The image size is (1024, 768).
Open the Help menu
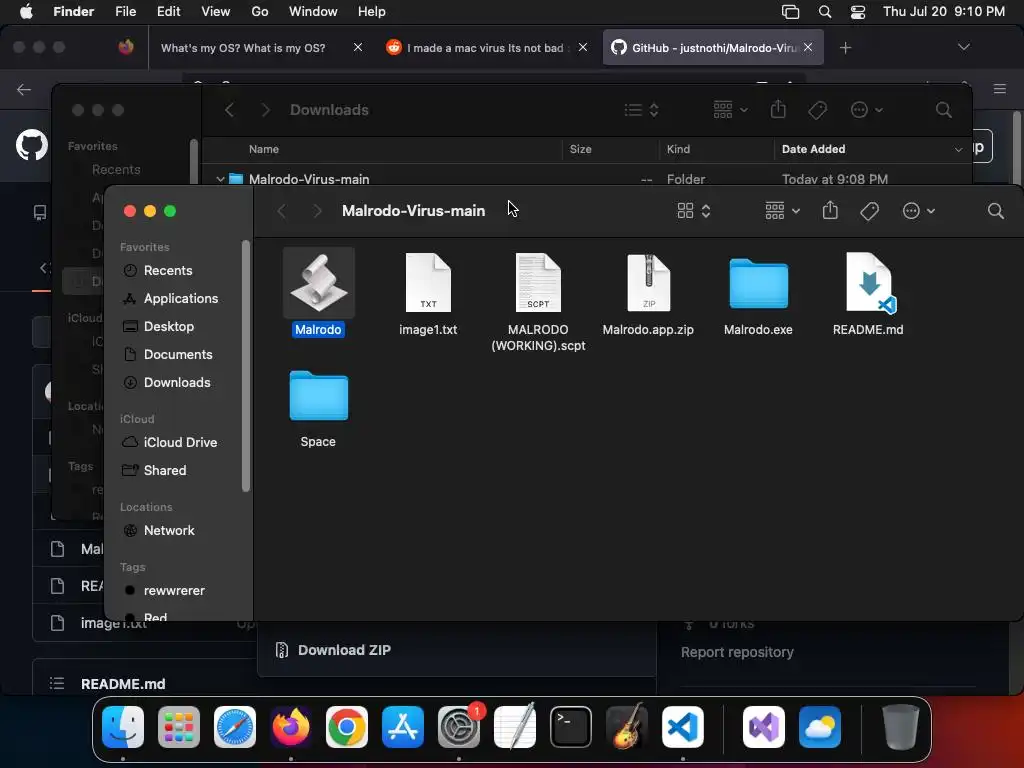click(372, 12)
